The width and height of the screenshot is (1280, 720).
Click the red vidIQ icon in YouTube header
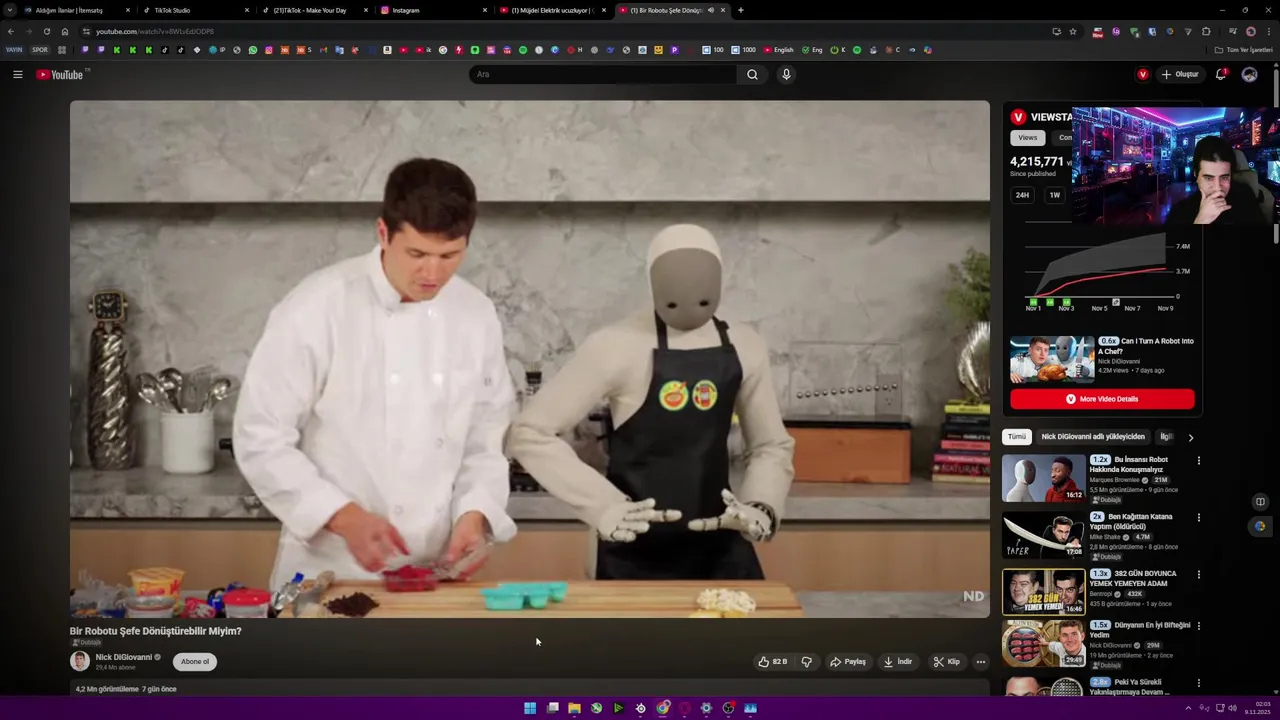coord(1143,74)
